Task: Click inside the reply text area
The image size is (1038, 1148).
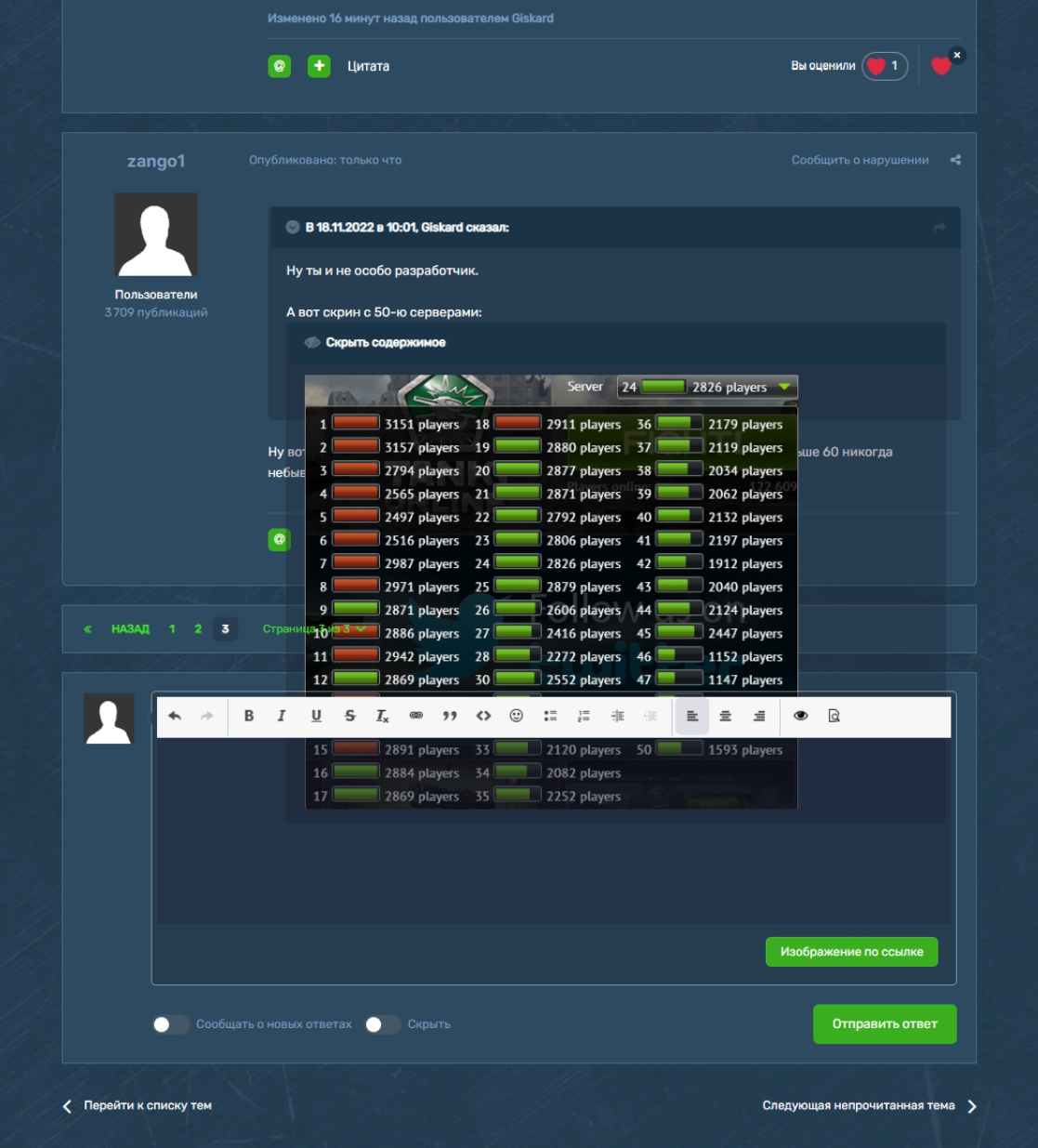Action: pos(554,832)
